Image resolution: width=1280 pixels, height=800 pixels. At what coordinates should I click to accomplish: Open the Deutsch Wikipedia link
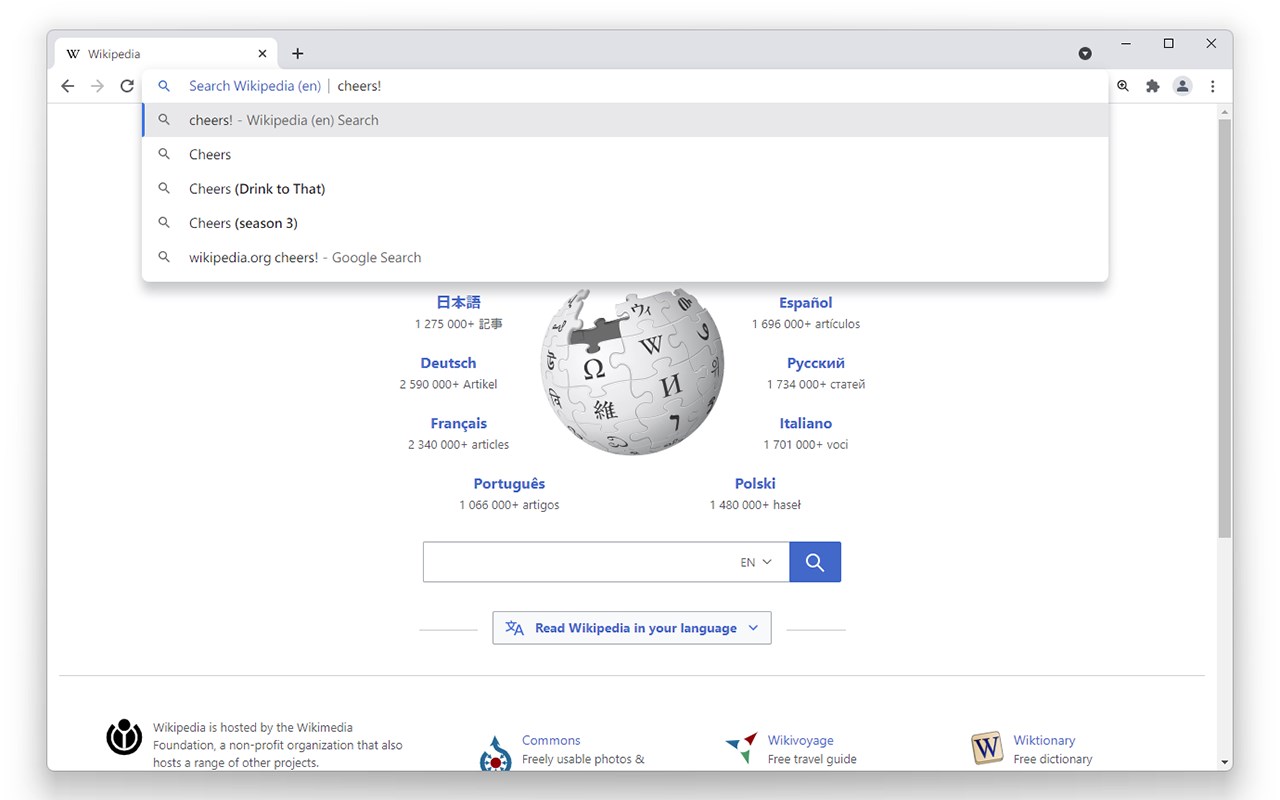coord(448,363)
